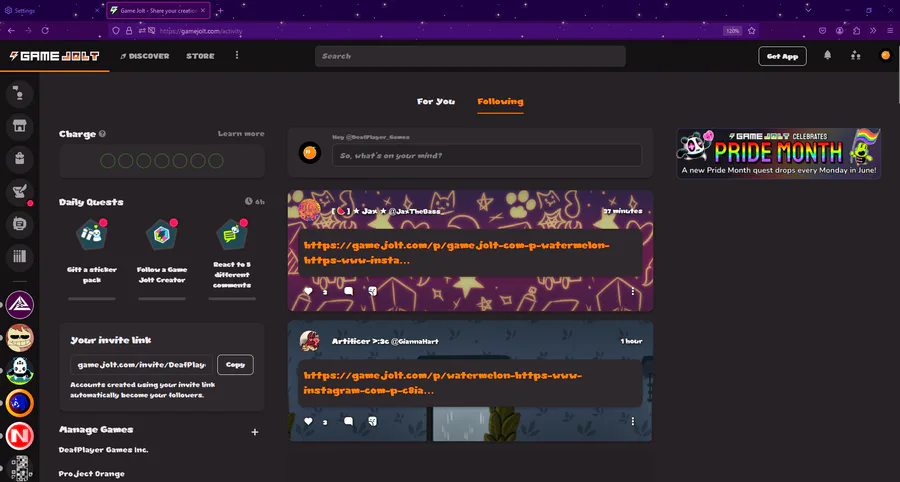This screenshot has height=482, width=900.
Task: Open the browser hamburger menu
Action: click(x=889, y=30)
